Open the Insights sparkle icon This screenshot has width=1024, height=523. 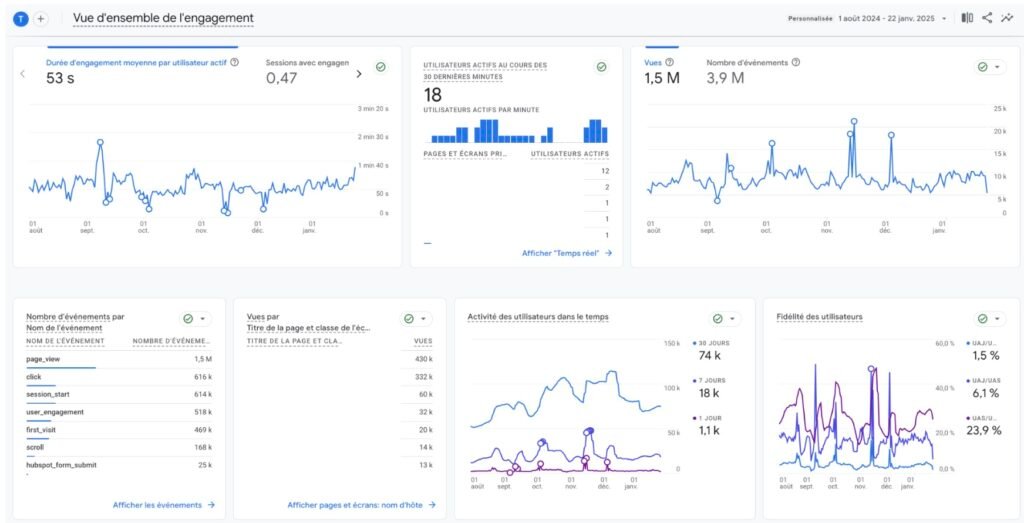1006,18
